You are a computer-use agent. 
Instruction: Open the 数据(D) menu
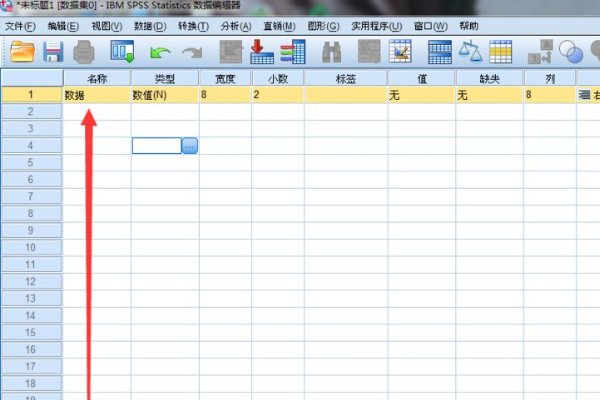click(x=150, y=26)
